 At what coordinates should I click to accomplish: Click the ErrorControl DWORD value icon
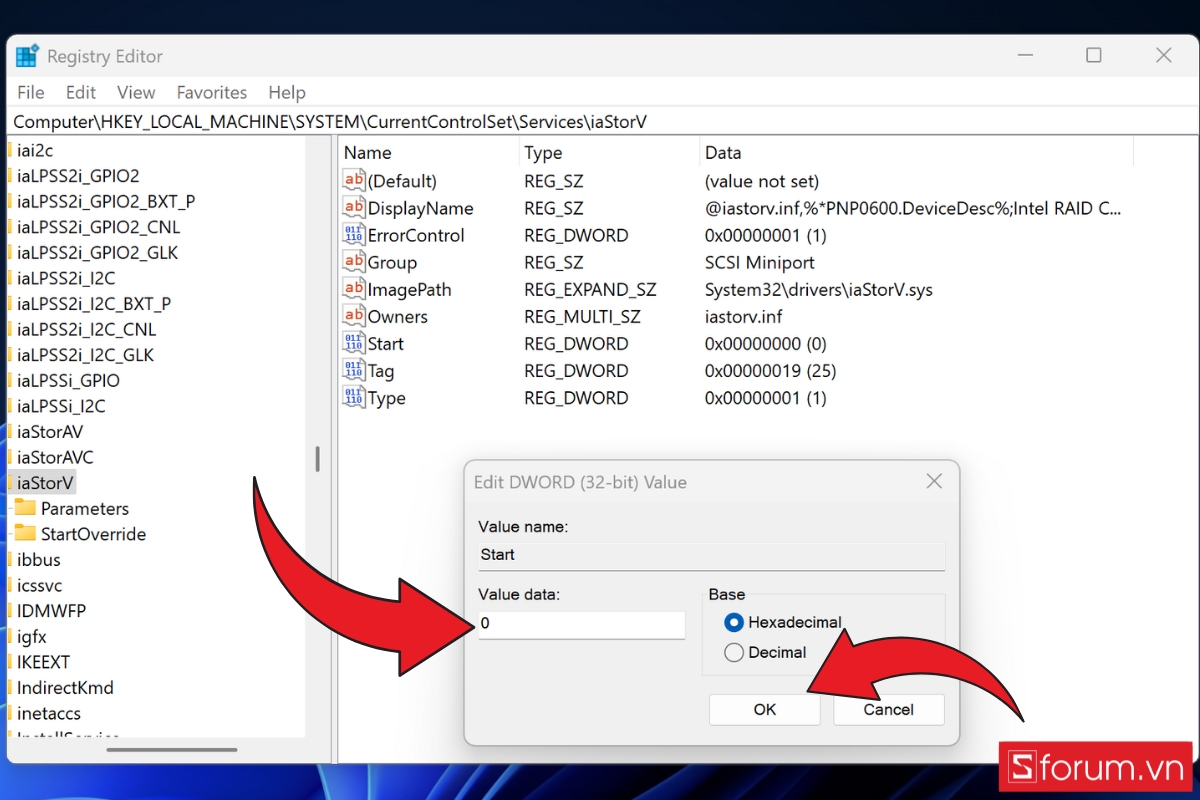click(x=354, y=235)
